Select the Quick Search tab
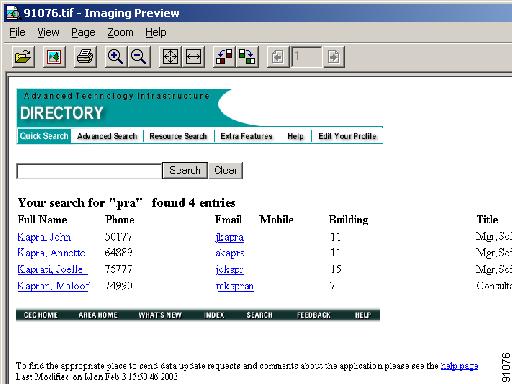 coord(44,136)
